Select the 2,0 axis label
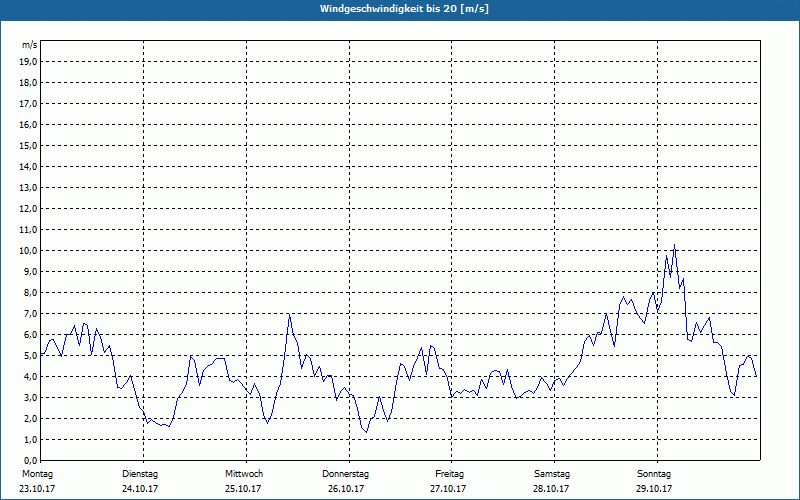 point(30,419)
